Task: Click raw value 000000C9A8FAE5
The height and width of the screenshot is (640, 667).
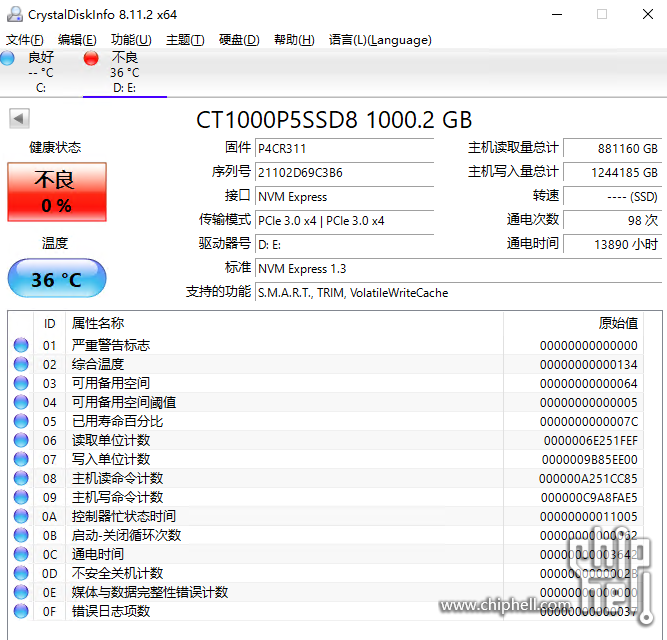Action: point(589,498)
